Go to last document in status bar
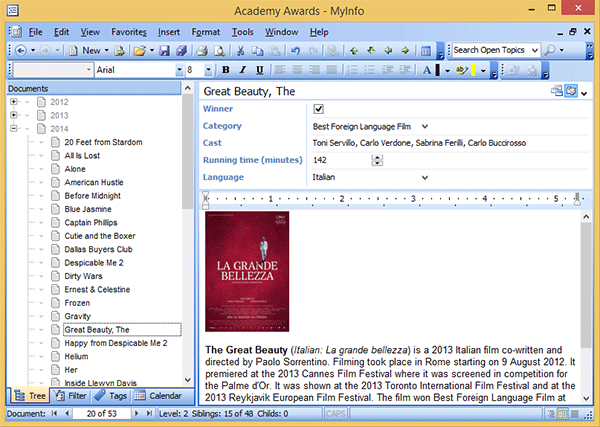 pos(149,414)
